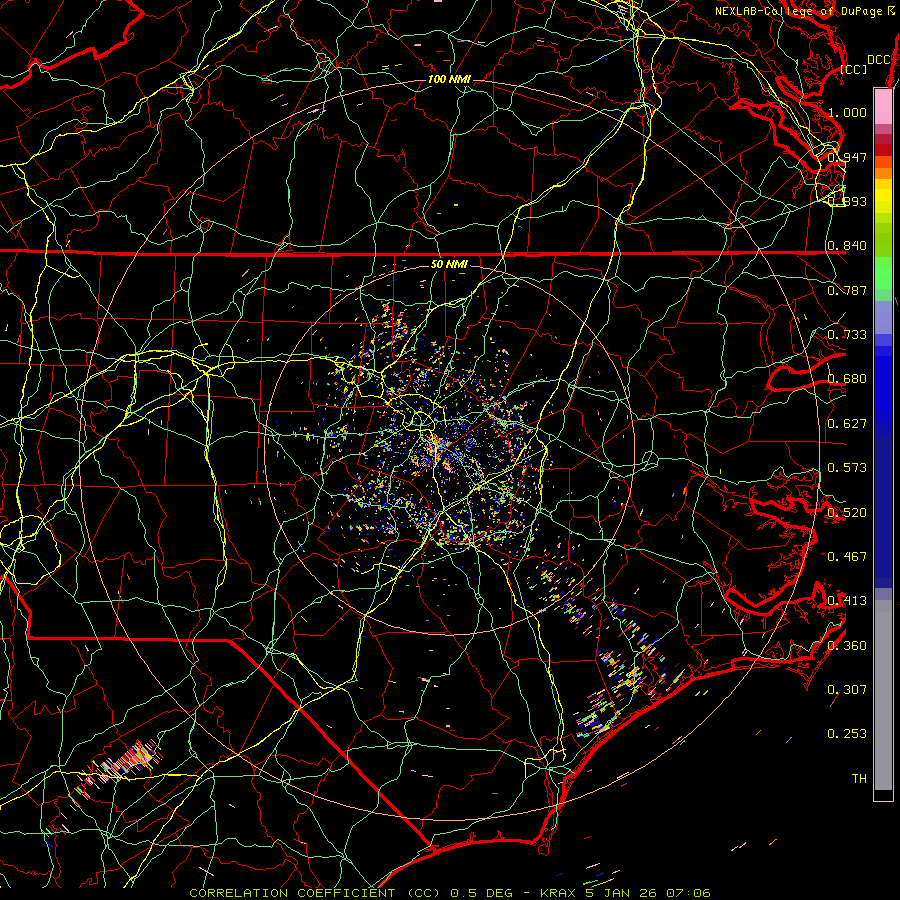Click the gray lower segment of color bar
Image resolution: width=900 pixels, height=900 pixels.
coord(883,695)
